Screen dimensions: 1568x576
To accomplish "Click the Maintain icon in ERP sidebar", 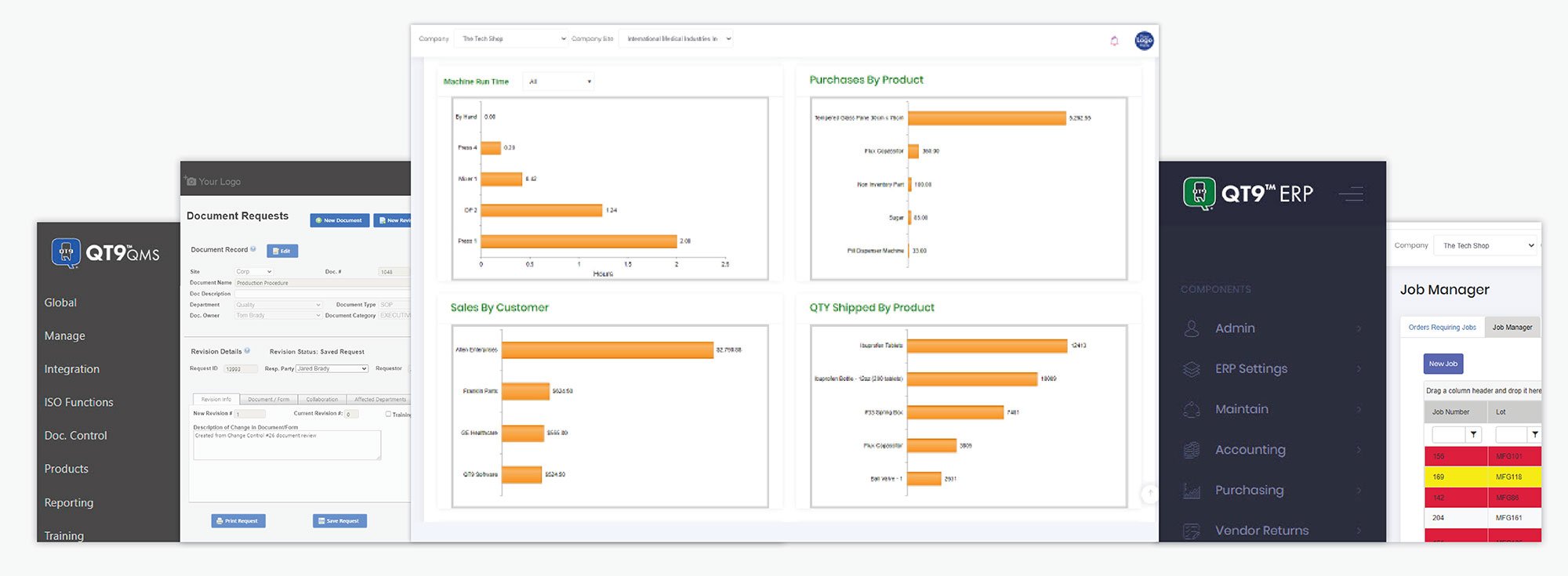I will pyautogui.click(x=1192, y=409).
